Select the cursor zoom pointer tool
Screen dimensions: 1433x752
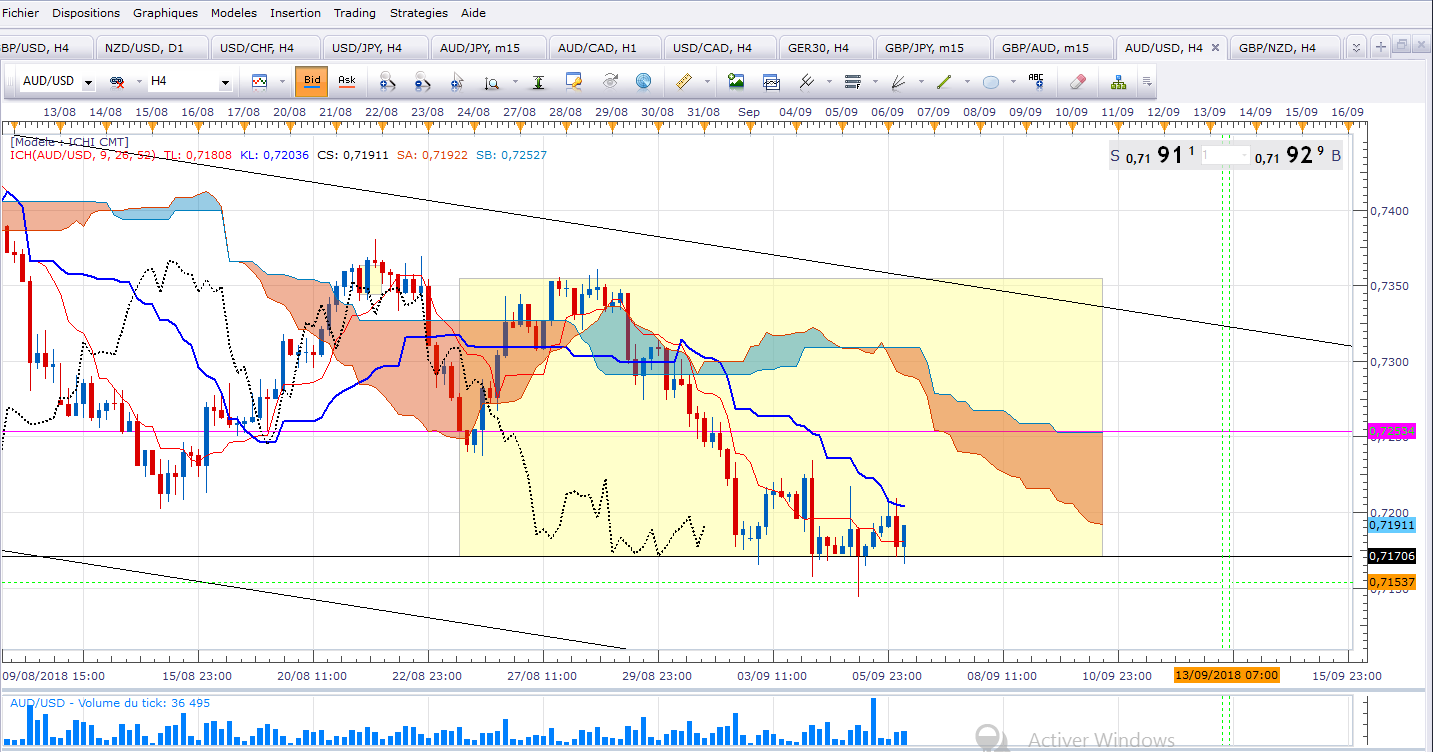point(456,81)
